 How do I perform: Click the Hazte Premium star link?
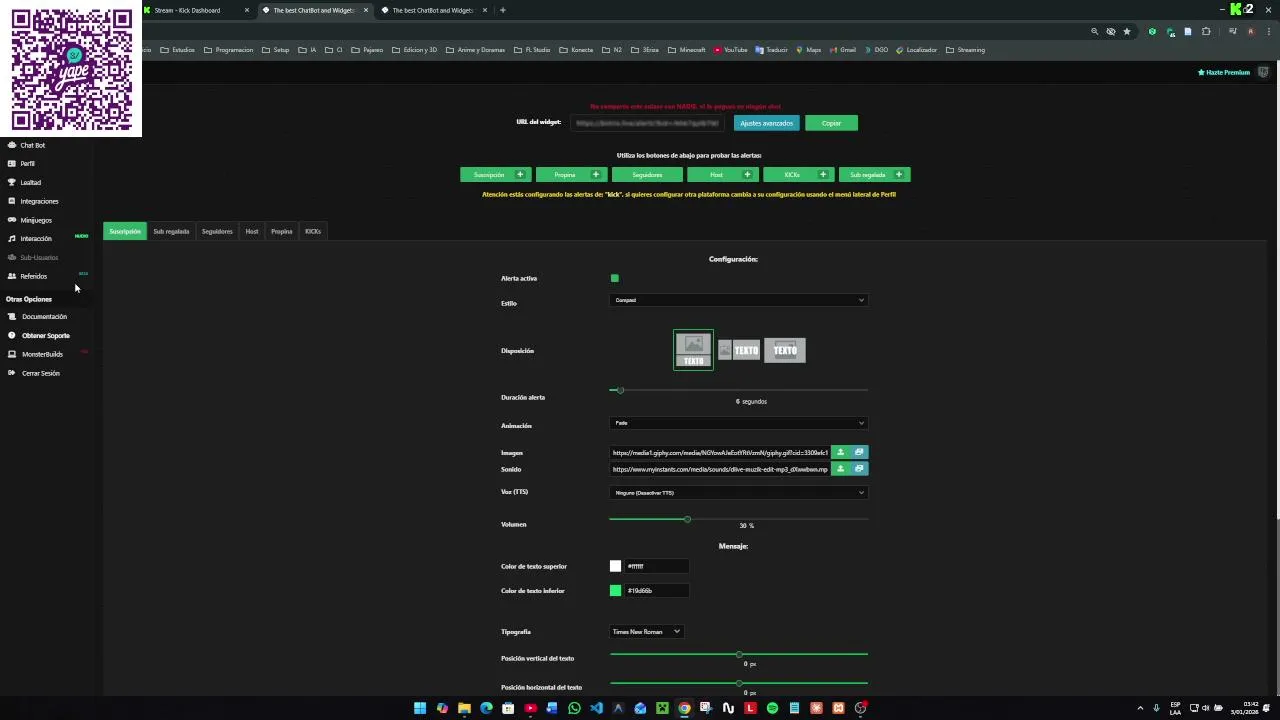pyautogui.click(x=1224, y=72)
